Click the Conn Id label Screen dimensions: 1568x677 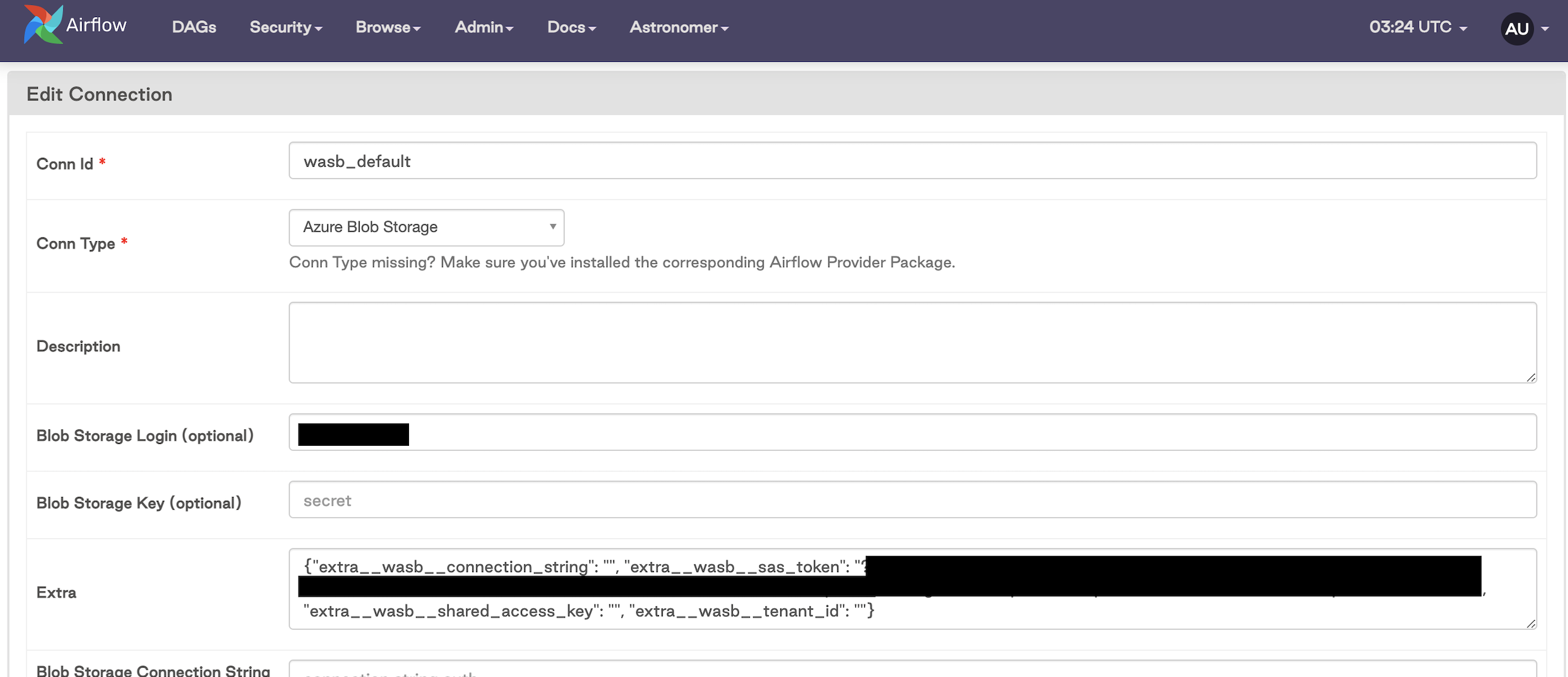(64, 164)
